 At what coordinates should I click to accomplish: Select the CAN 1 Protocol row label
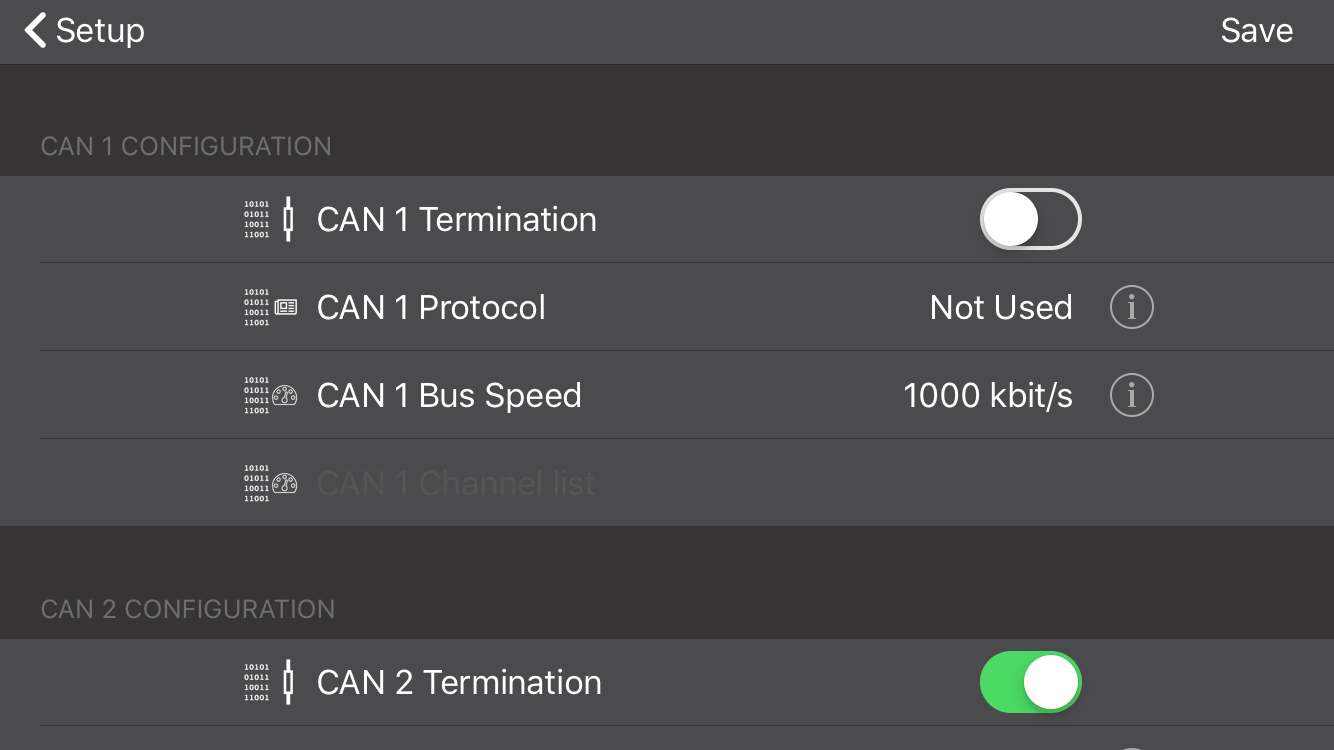coord(431,307)
